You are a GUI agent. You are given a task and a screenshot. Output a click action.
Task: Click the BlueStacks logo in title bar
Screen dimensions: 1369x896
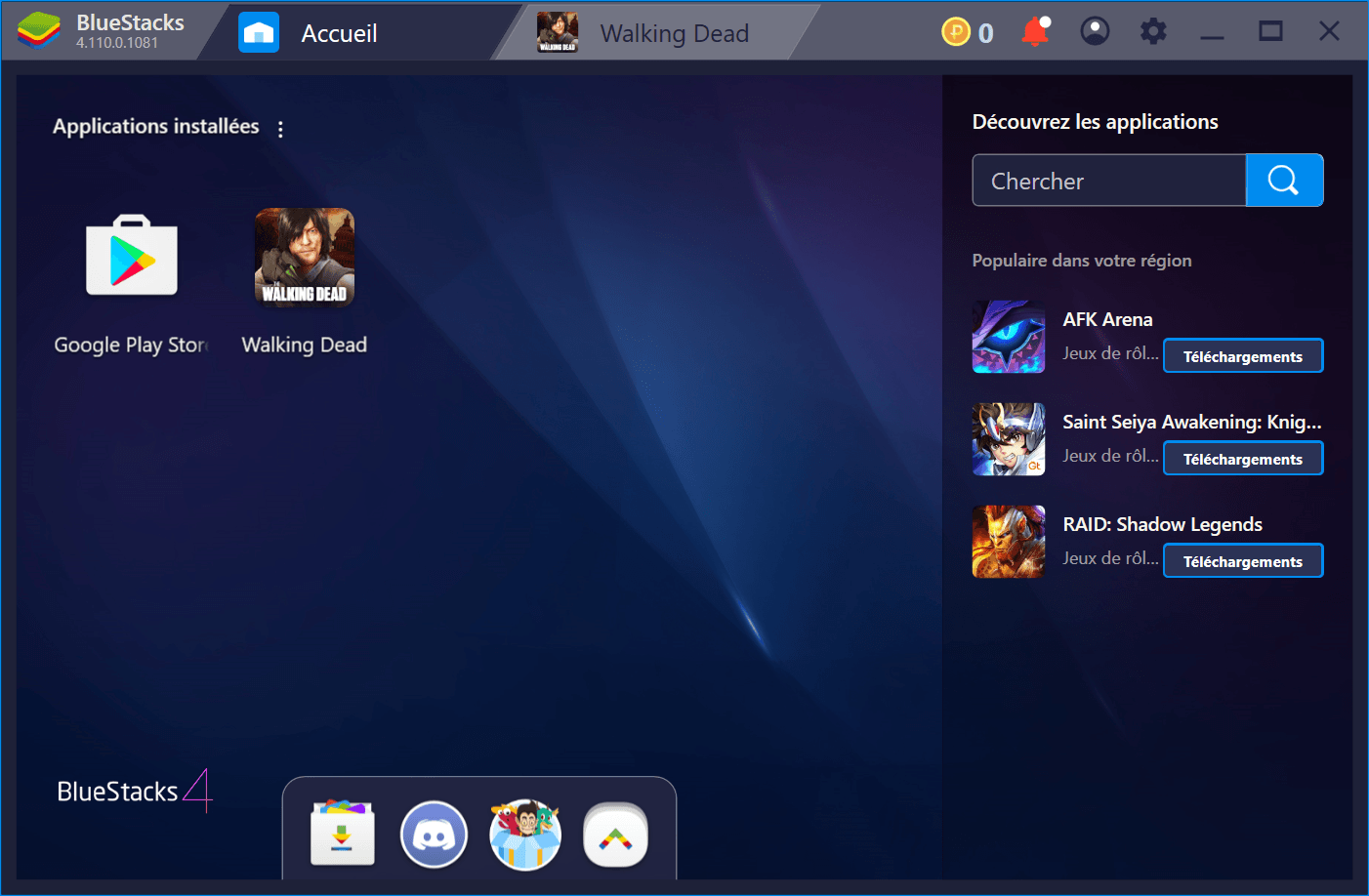click(x=39, y=31)
